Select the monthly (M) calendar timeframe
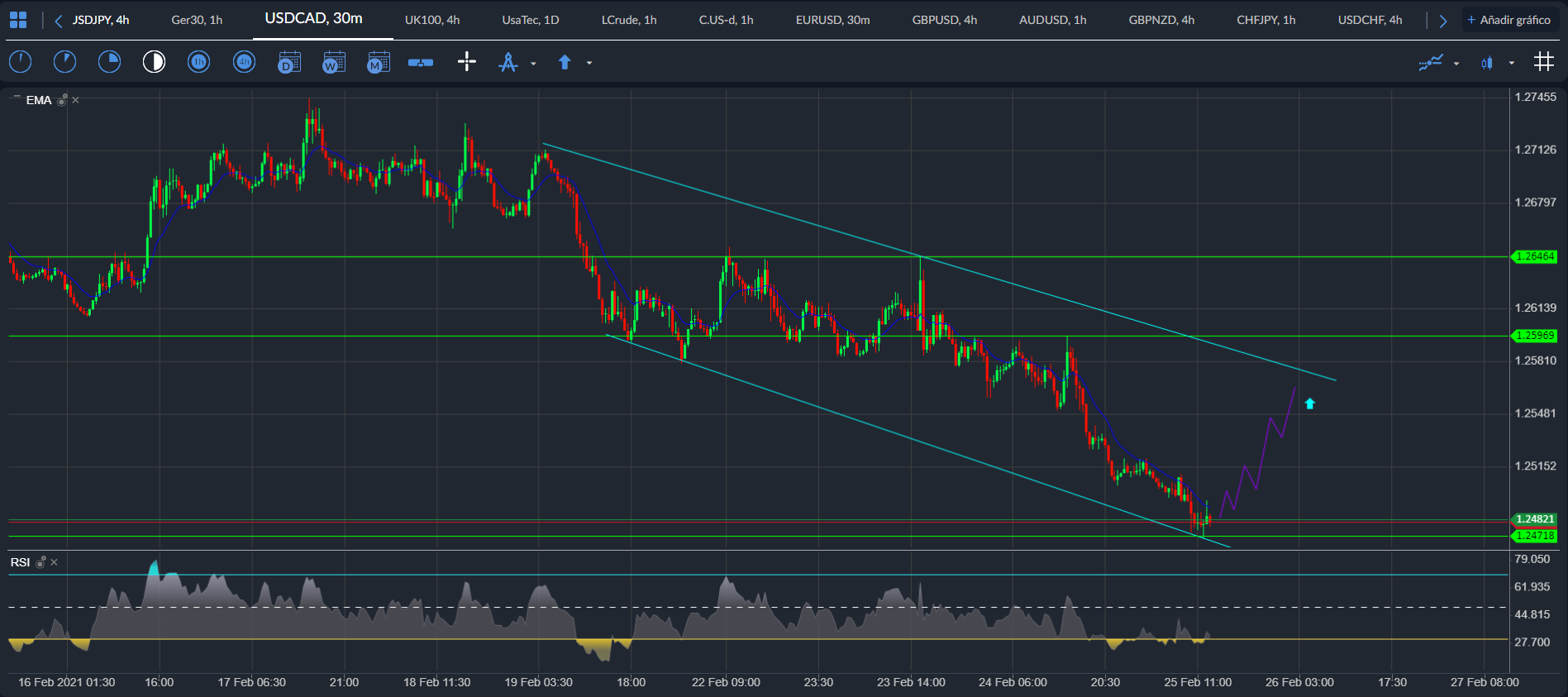This screenshot has height=697, width=1568. (x=378, y=62)
